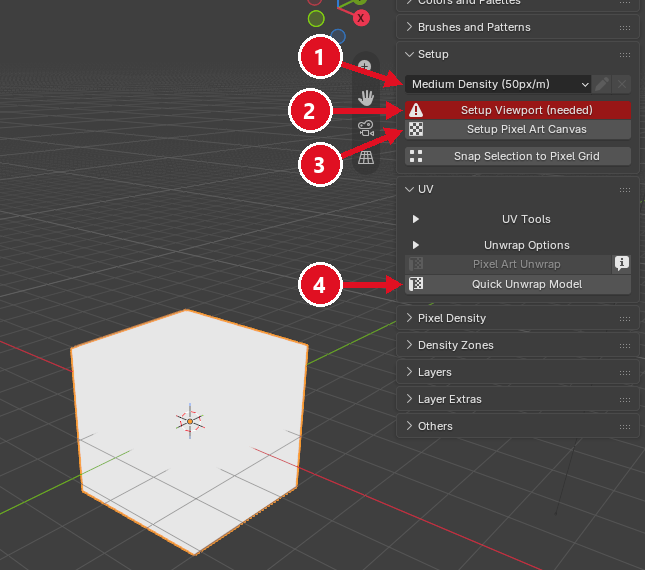Viewport: 645px width, 570px height.
Task: Click Snap Selection to Pixel Grid
Action: point(518,156)
